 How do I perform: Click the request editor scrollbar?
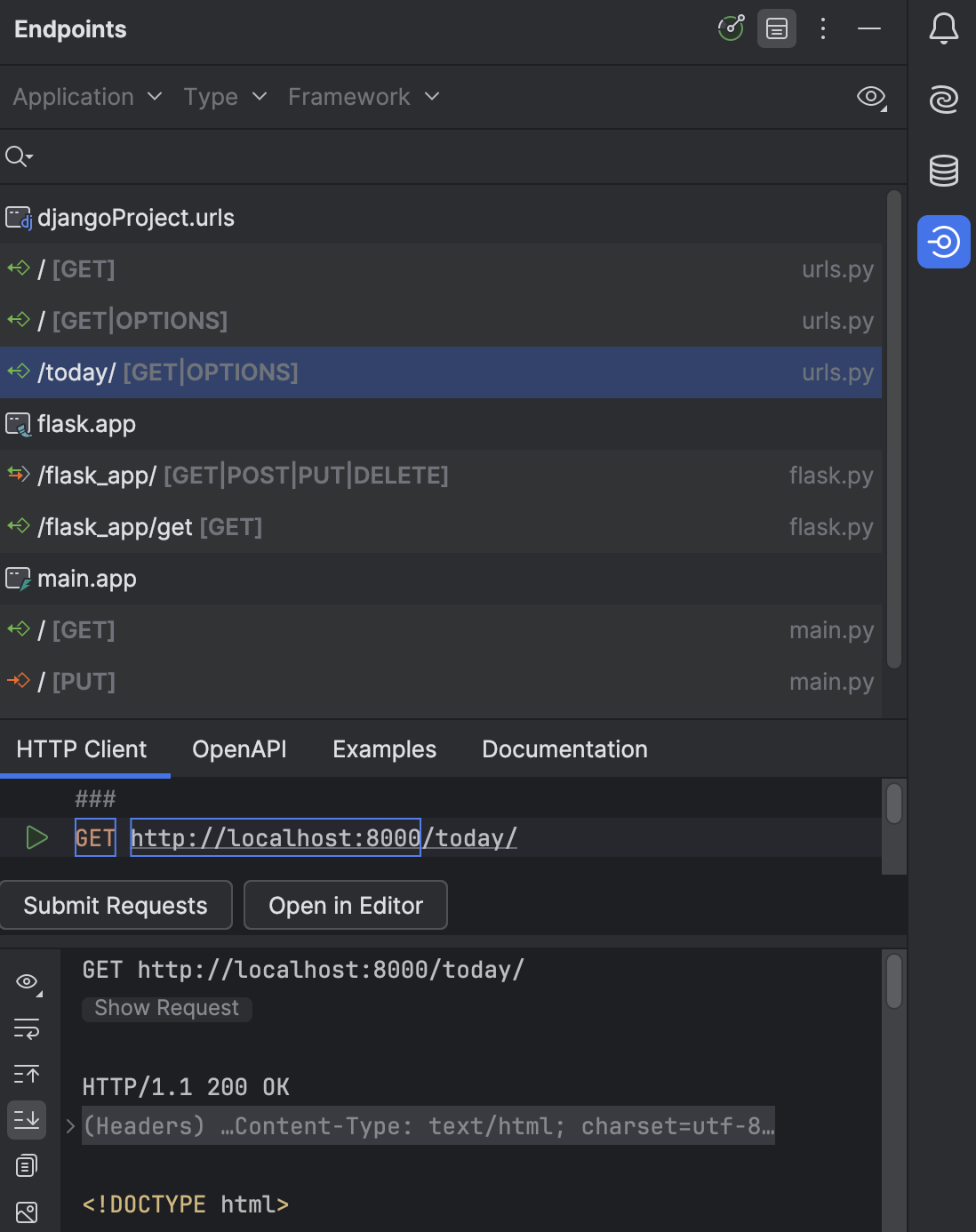(894, 803)
